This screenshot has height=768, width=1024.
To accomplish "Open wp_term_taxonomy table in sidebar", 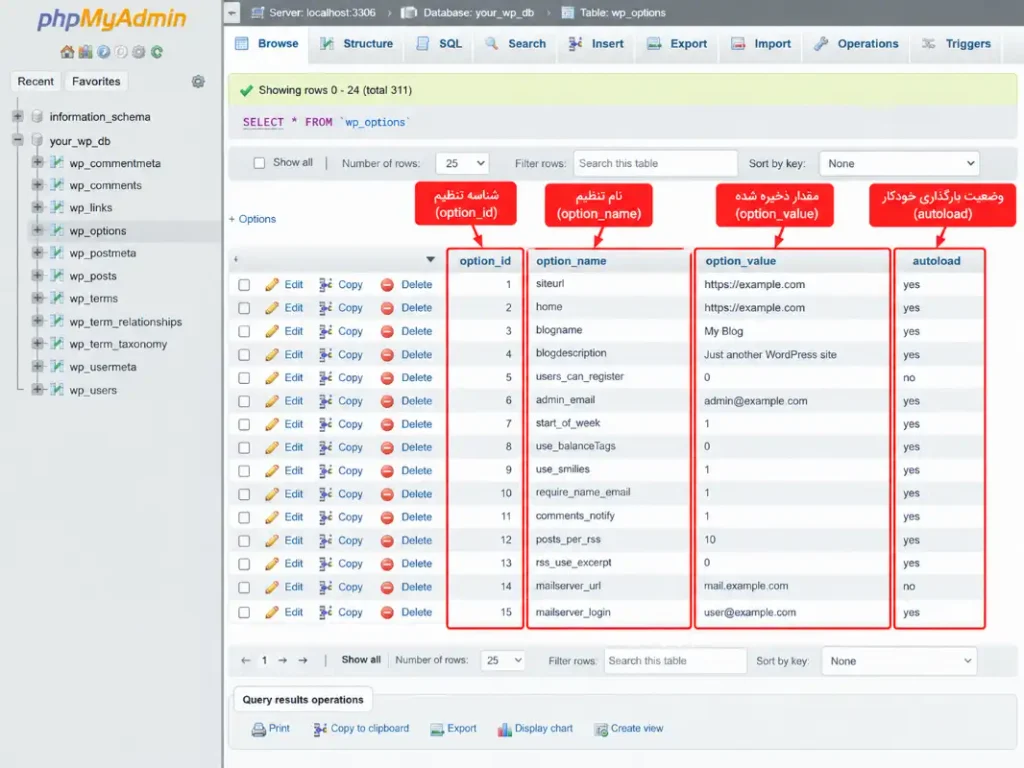I will (x=118, y=344).
